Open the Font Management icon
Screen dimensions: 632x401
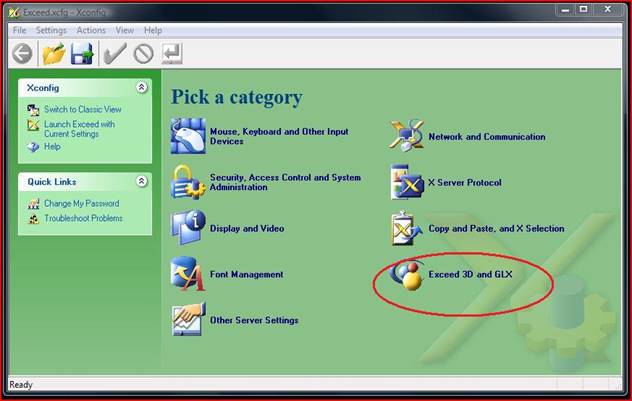(x=188, y=274)
